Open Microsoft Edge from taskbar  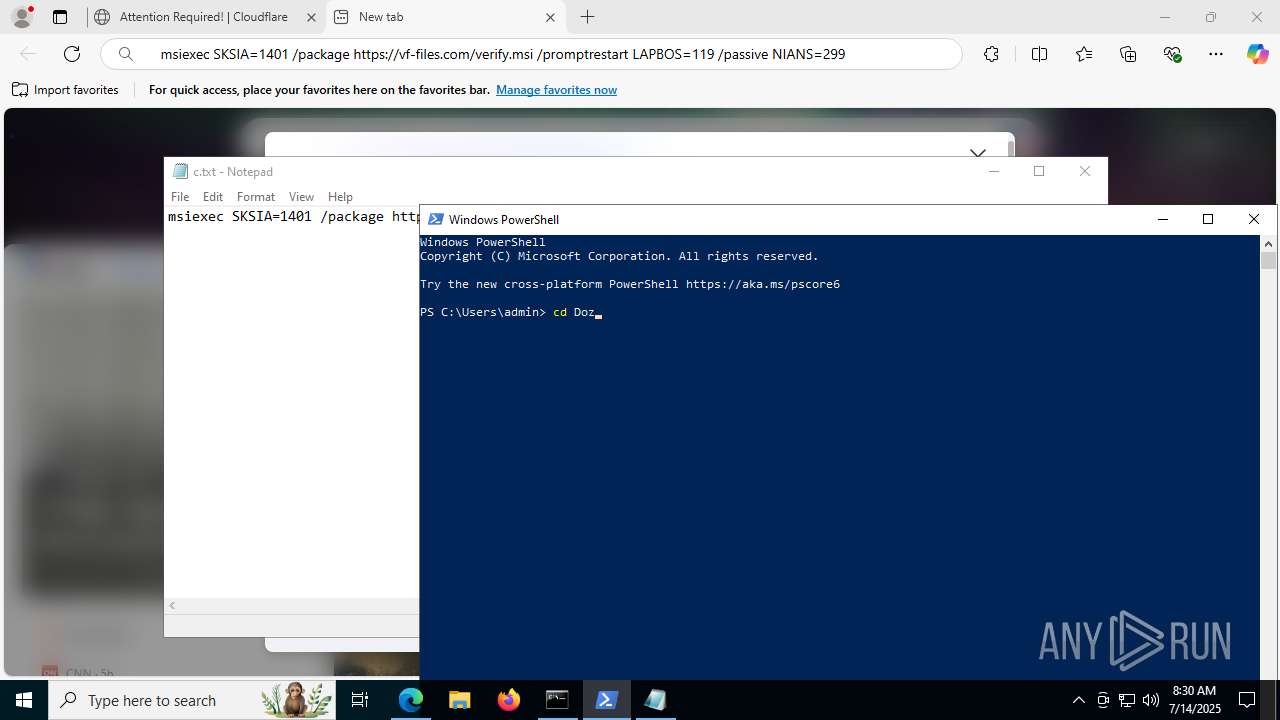(411, 700)
